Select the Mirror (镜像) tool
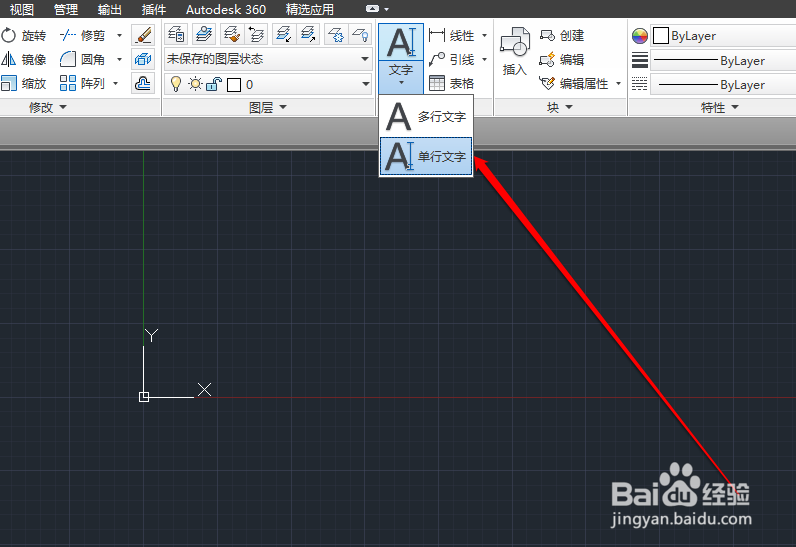This screenshot has height=547, width=796. (x=24, y=59)
